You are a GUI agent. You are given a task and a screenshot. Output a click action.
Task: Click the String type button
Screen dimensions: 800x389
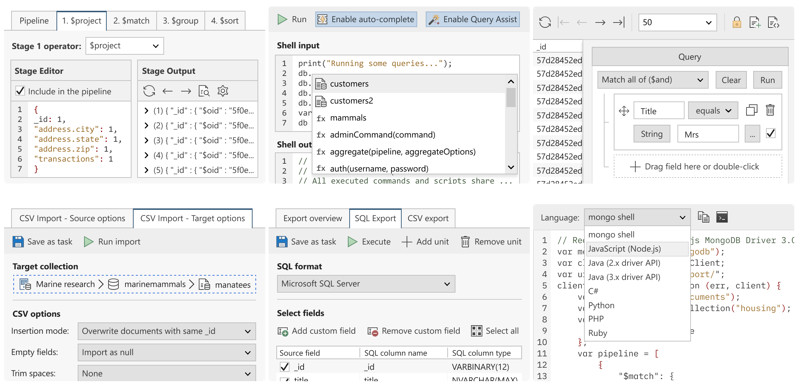click(x=651, y=134)
